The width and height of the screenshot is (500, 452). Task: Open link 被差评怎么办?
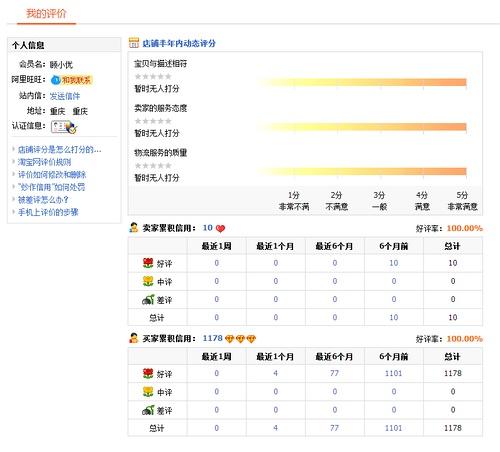(43, 200)
